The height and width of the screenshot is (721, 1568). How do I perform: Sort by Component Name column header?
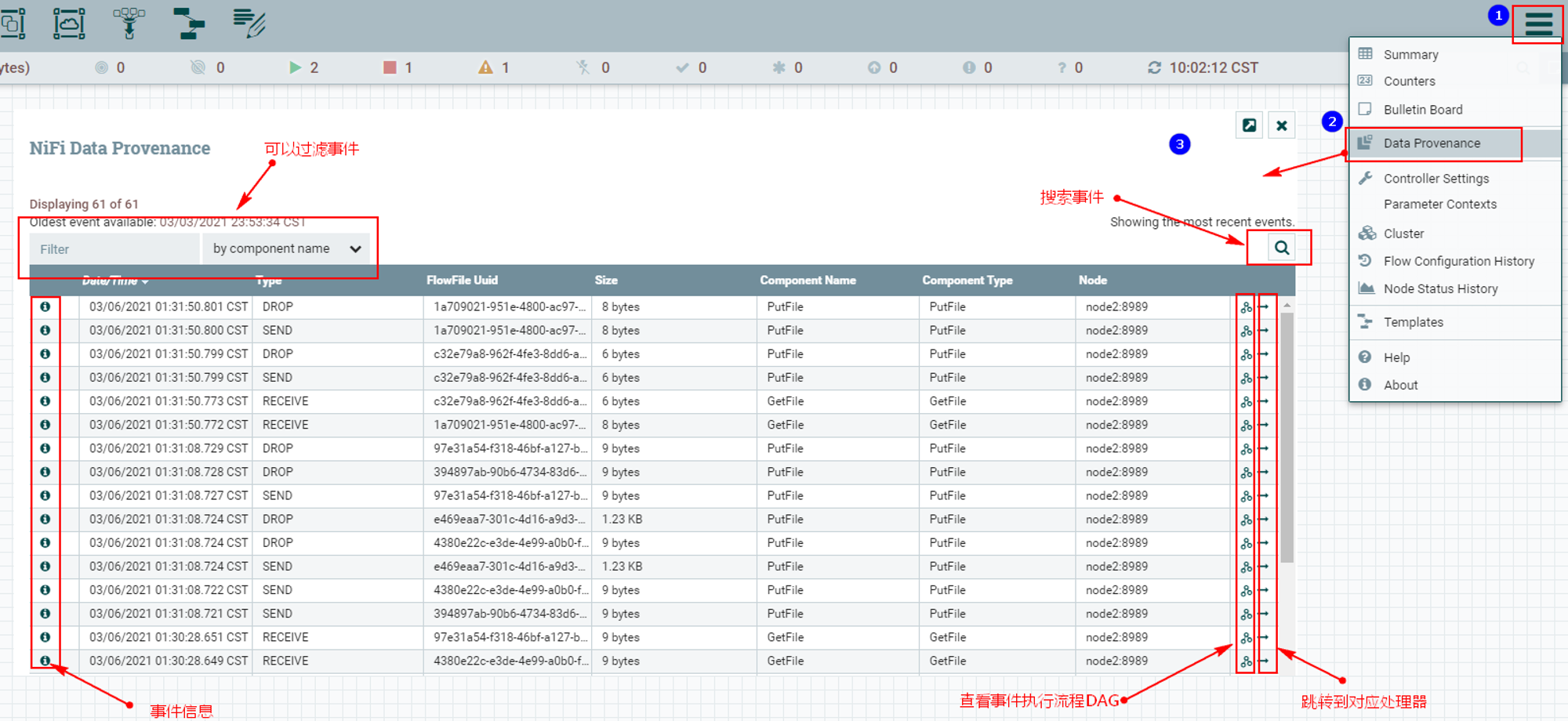(x=808, y=280)
